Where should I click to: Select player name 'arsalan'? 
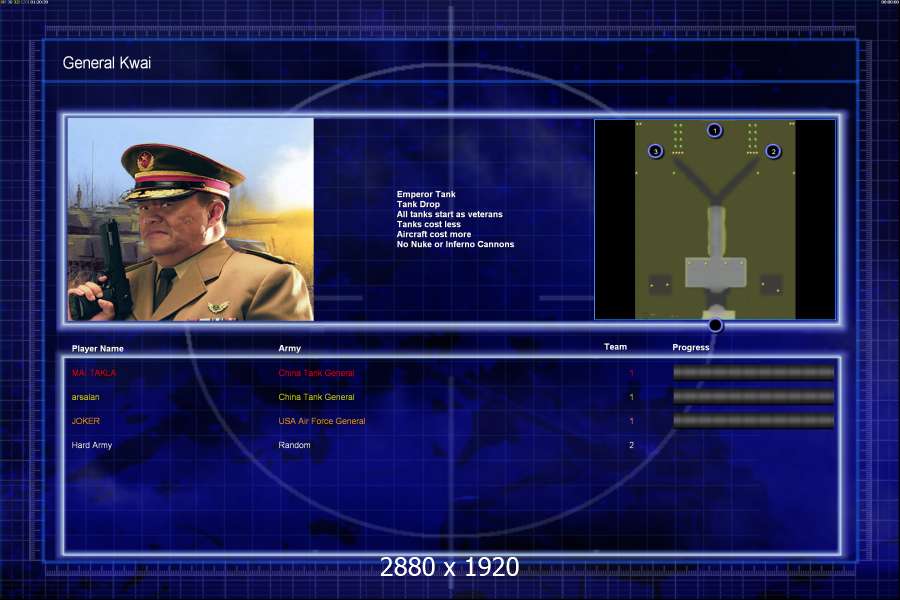point(86,397)
